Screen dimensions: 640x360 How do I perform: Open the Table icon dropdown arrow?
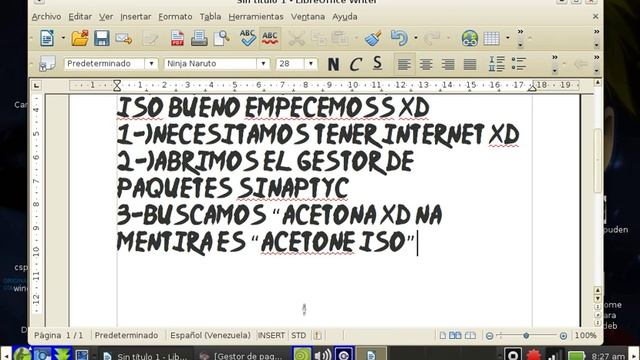(x=507, y=38)
